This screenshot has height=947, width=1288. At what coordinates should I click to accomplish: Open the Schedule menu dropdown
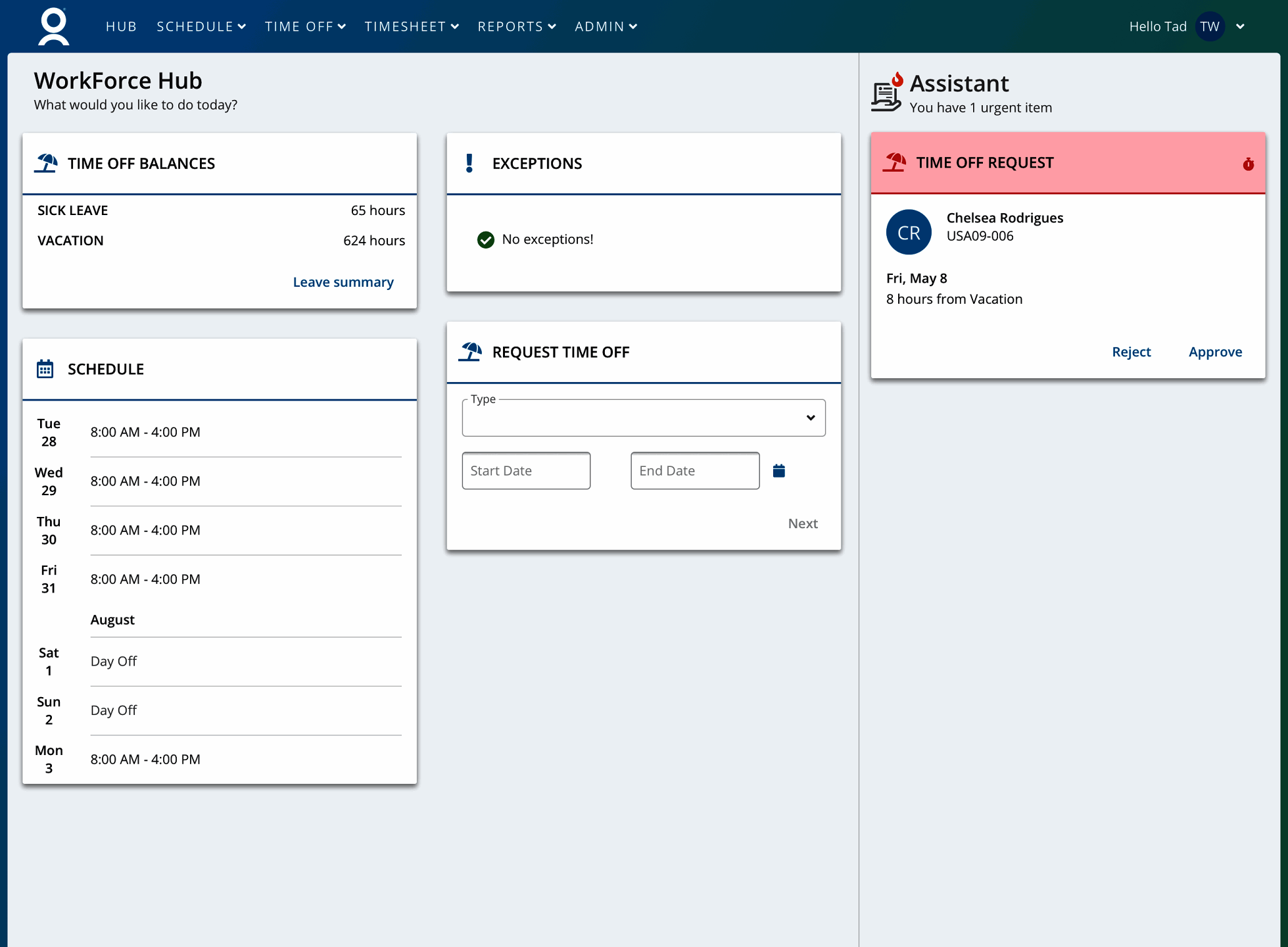point(201,27)
